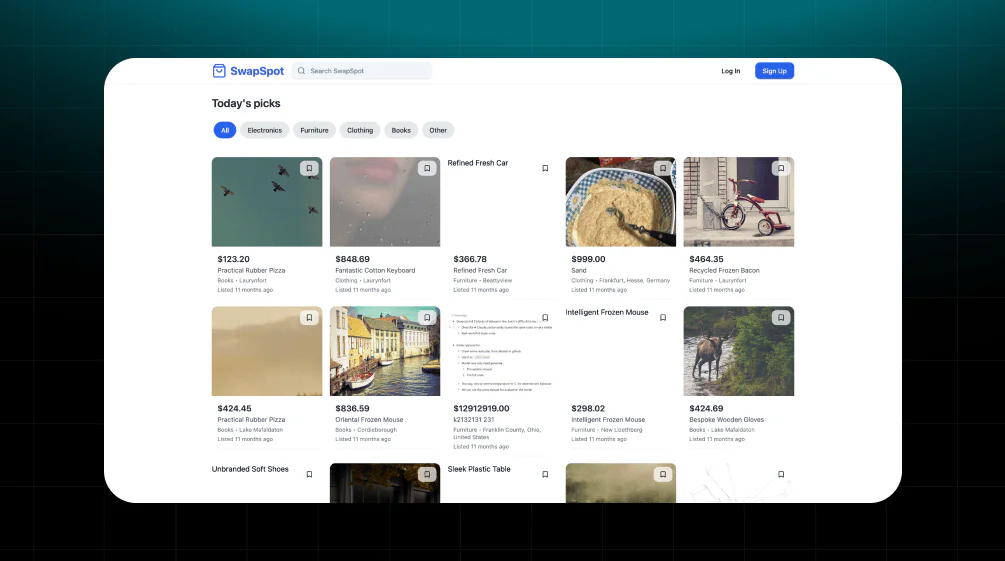Bookmark the Intelligent Frozen Mouse listing
The width and height of the screenshot is (1005, 561).
coord(663,317)
